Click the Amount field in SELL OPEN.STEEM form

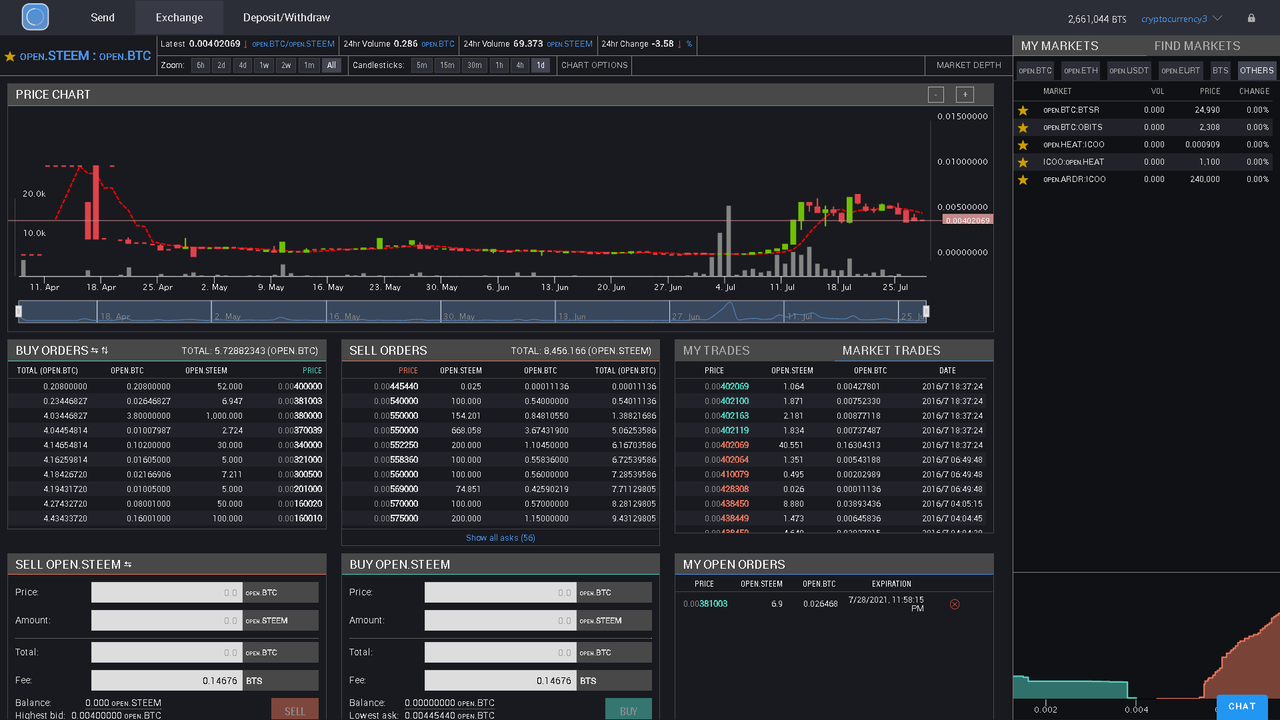pos(167,621)
